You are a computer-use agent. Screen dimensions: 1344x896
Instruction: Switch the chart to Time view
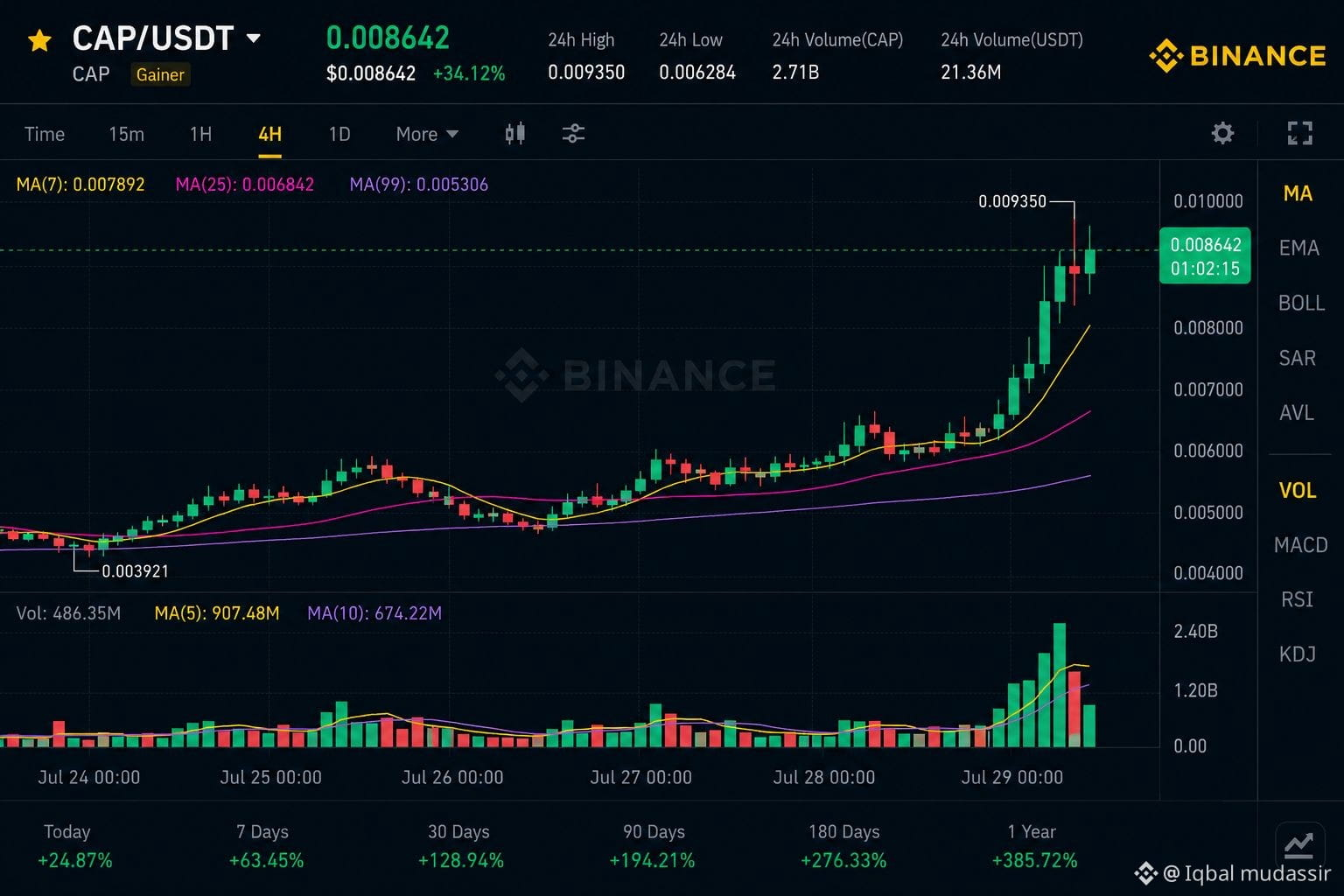(45, 134)
